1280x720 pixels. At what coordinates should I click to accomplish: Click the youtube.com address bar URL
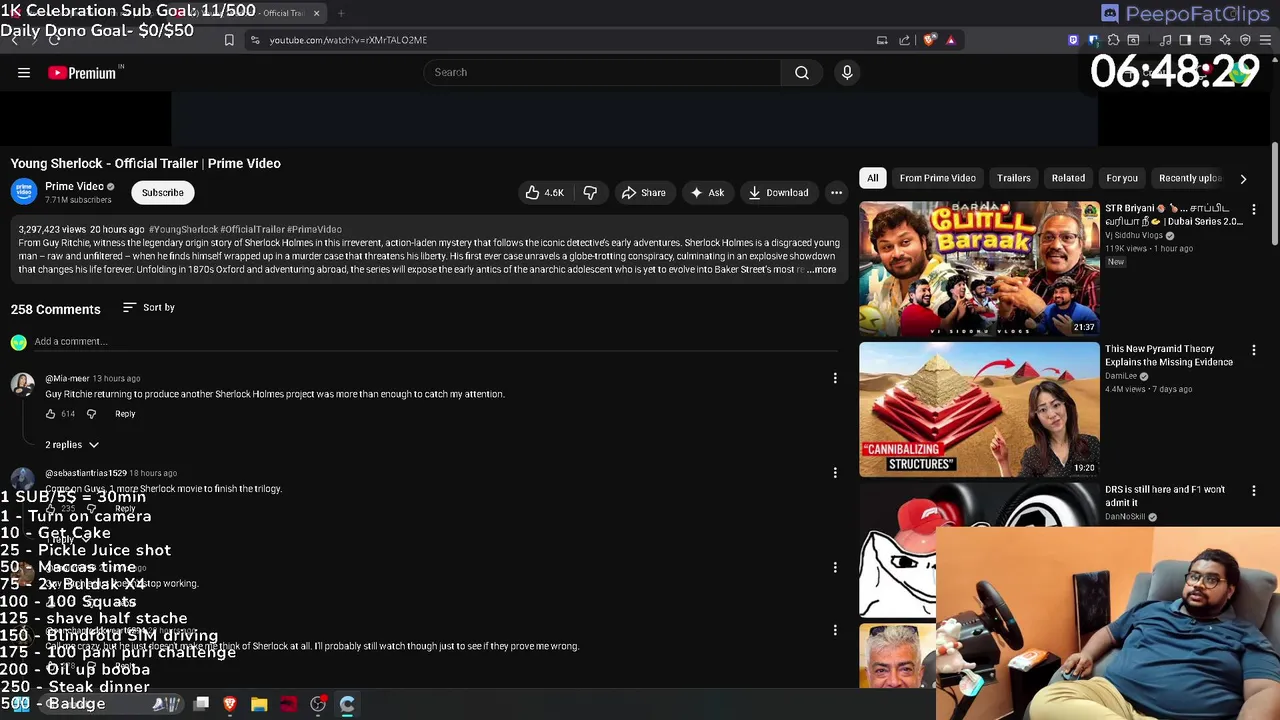coord(348,40)
